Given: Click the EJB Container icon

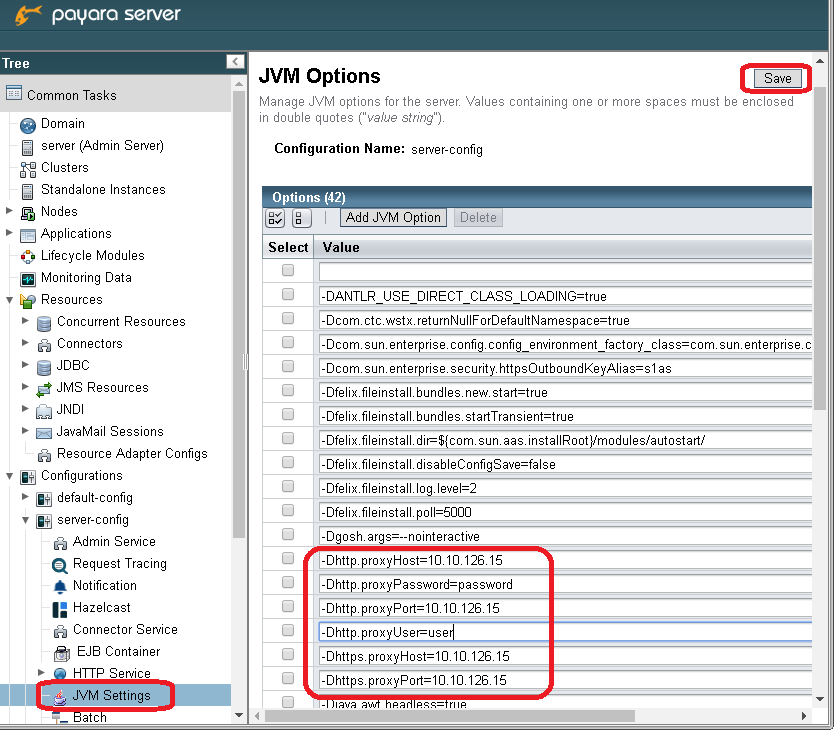Looking at the screenshot, I should coord(62,653).
